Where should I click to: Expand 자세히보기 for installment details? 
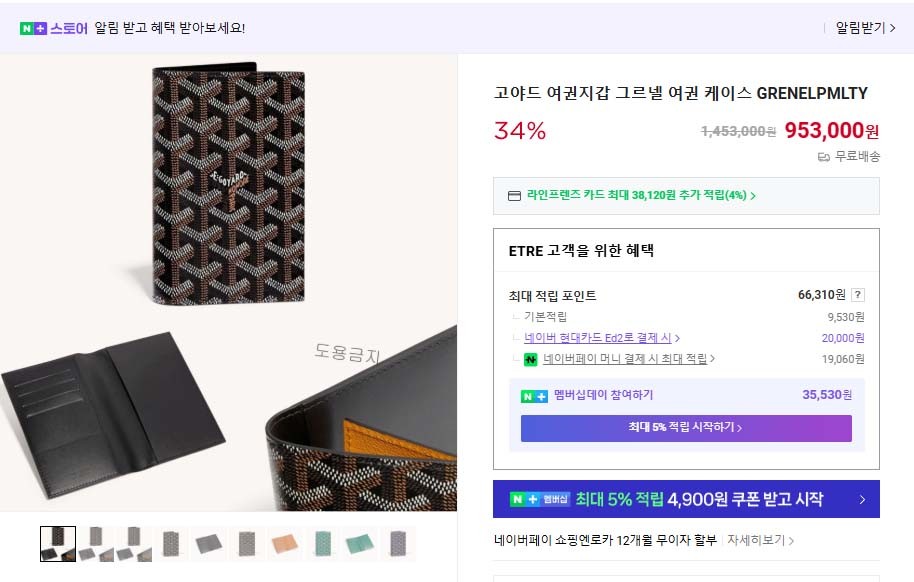click(x=760, y=541)
